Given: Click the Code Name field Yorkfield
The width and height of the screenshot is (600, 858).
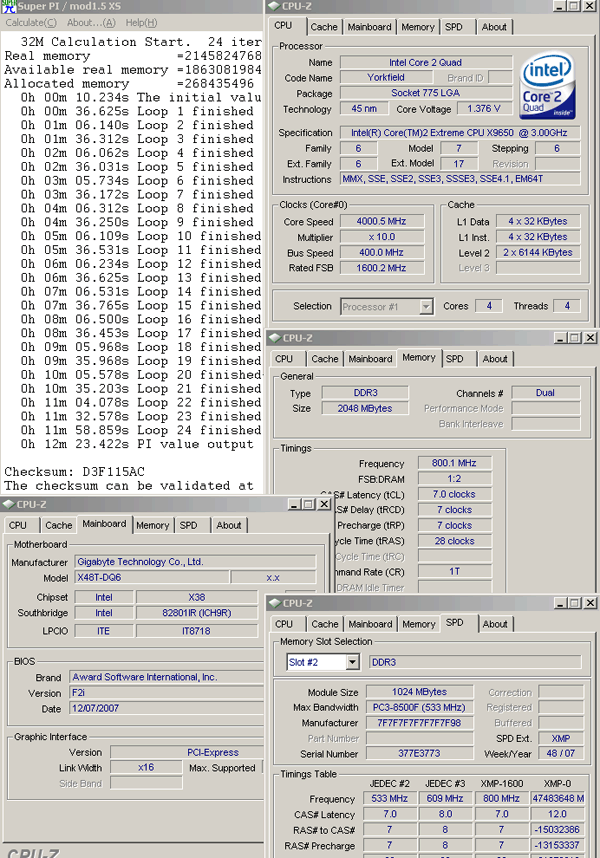Looking at the screenshot, I should (x=386, y=77).
